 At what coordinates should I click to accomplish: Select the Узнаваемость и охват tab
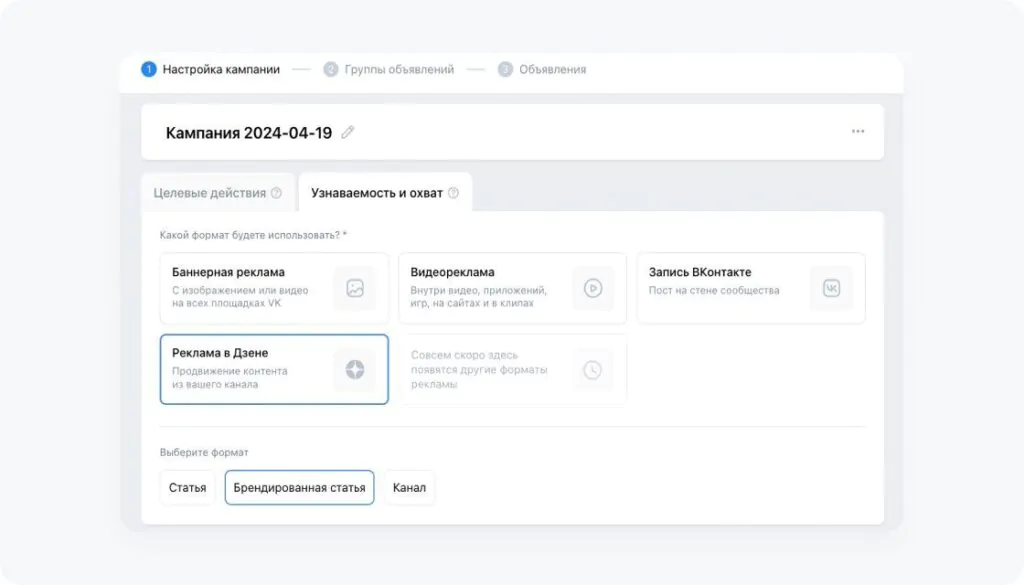(385, 193)
